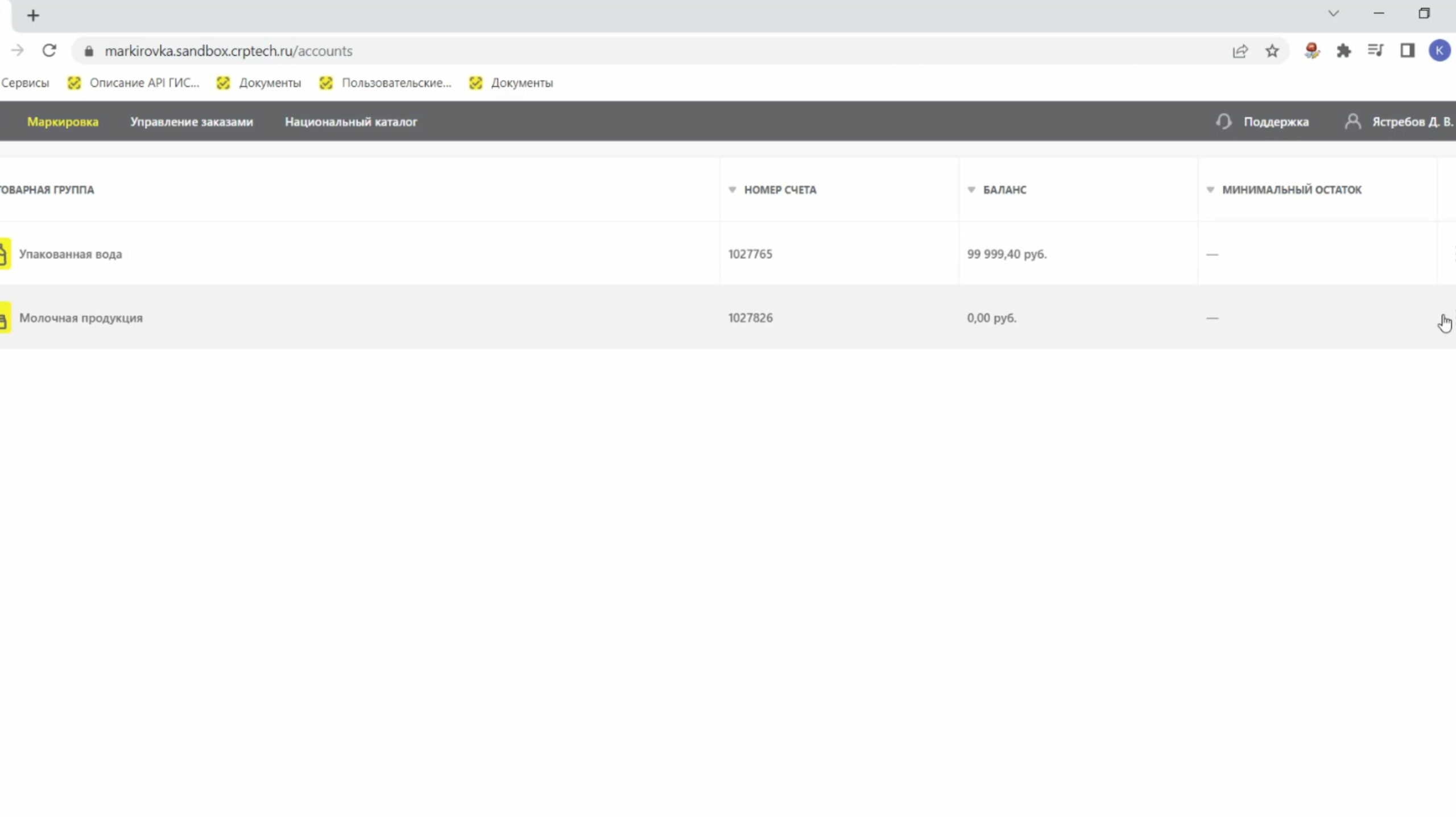Bookmark this page with star
The height and width of the screenshot is (817, 1456).
click(x=1272, y=51)
